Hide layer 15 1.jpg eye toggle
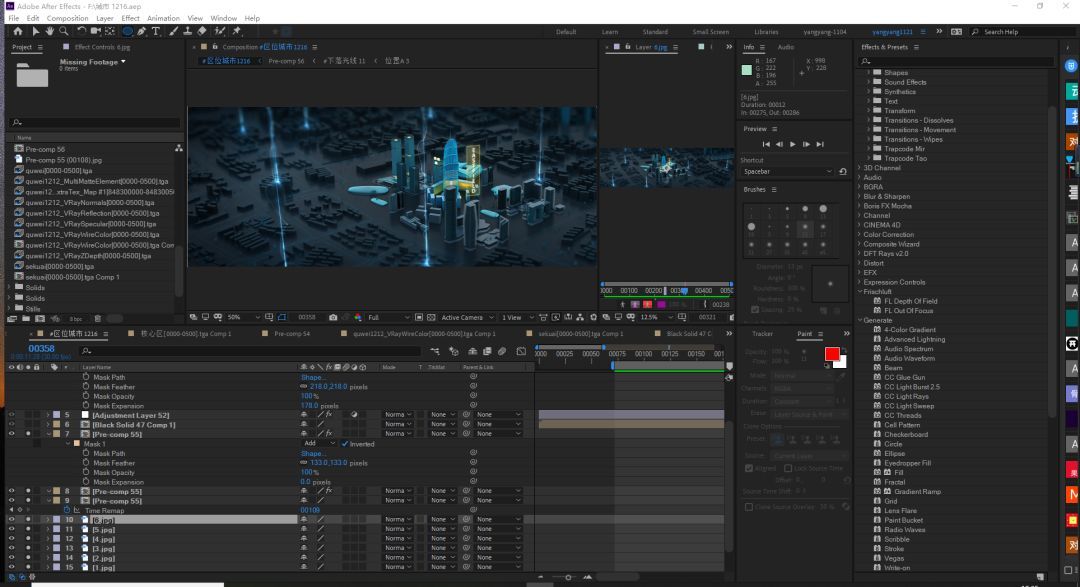 click(x=11, y=567)
